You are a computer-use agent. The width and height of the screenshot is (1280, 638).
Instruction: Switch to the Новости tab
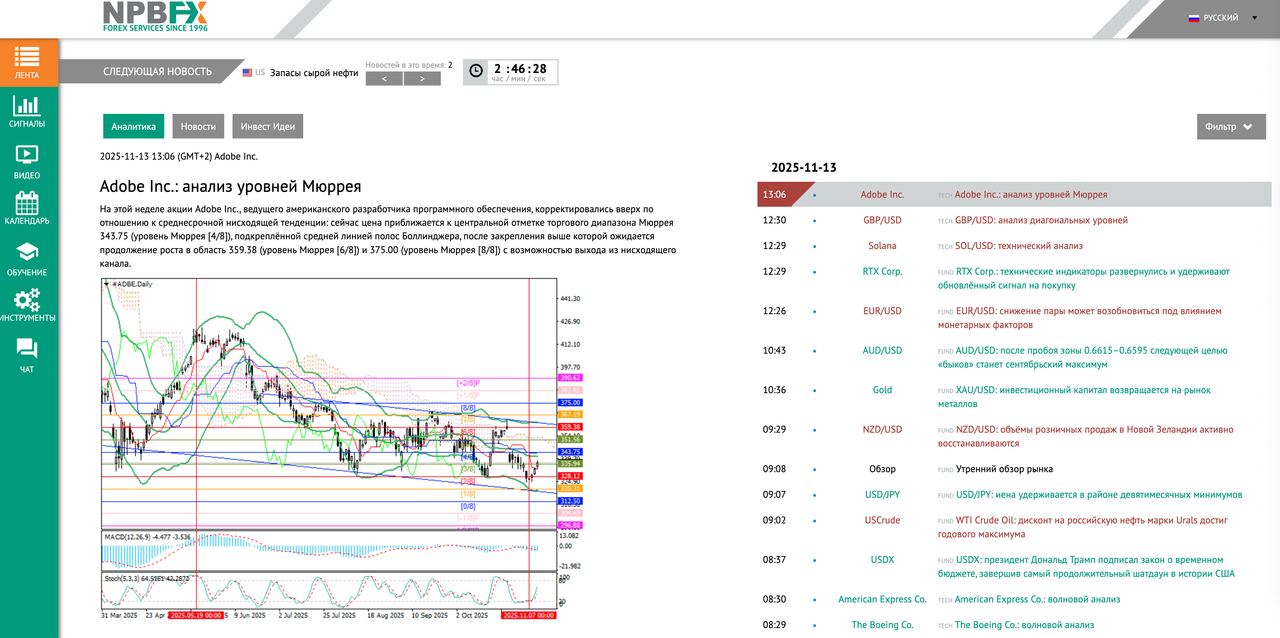point(198,127)
